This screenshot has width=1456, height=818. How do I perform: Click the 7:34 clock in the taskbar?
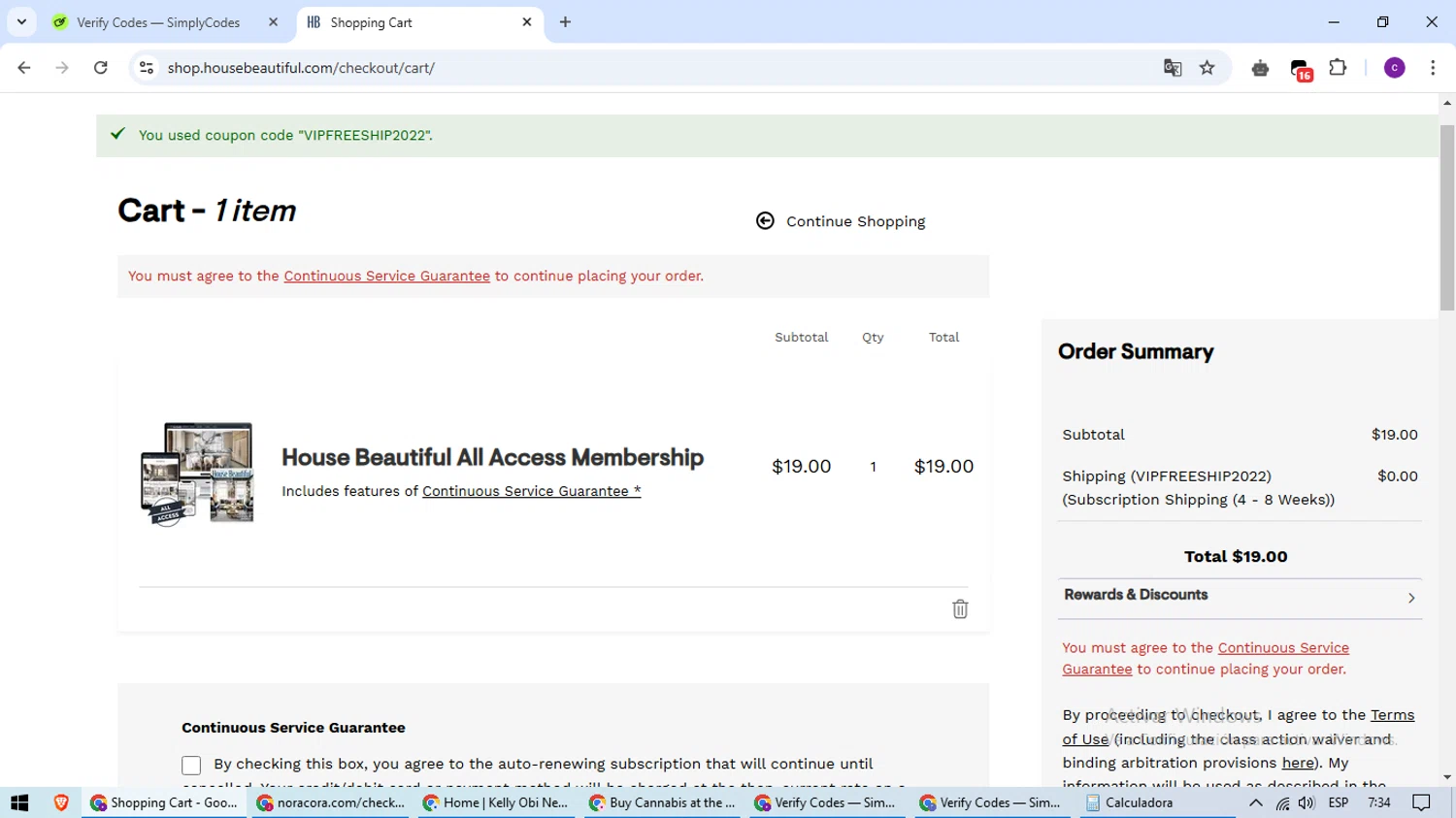[x=1379, y=802]
